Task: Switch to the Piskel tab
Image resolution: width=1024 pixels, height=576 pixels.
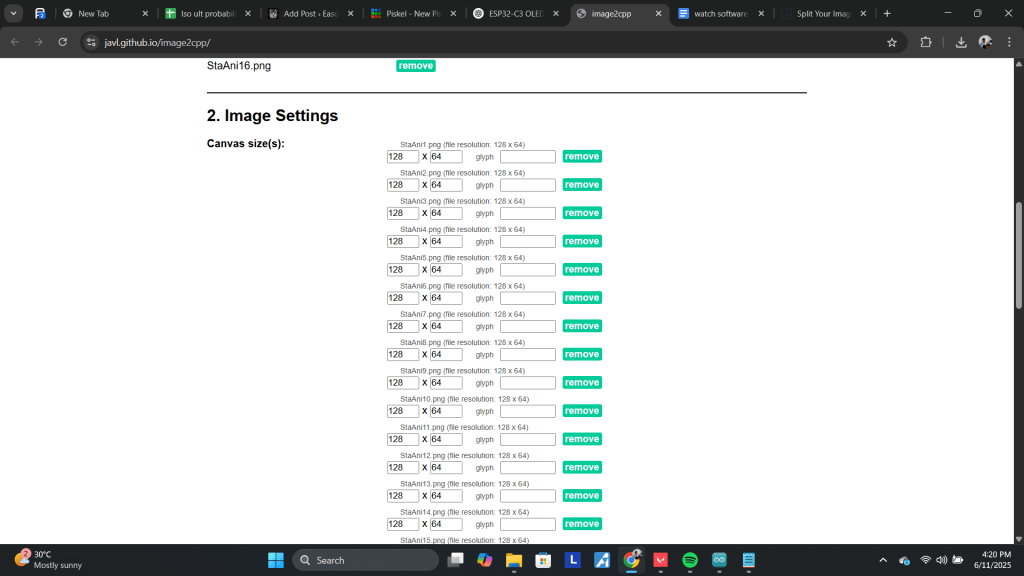Action: coord(411,14)
